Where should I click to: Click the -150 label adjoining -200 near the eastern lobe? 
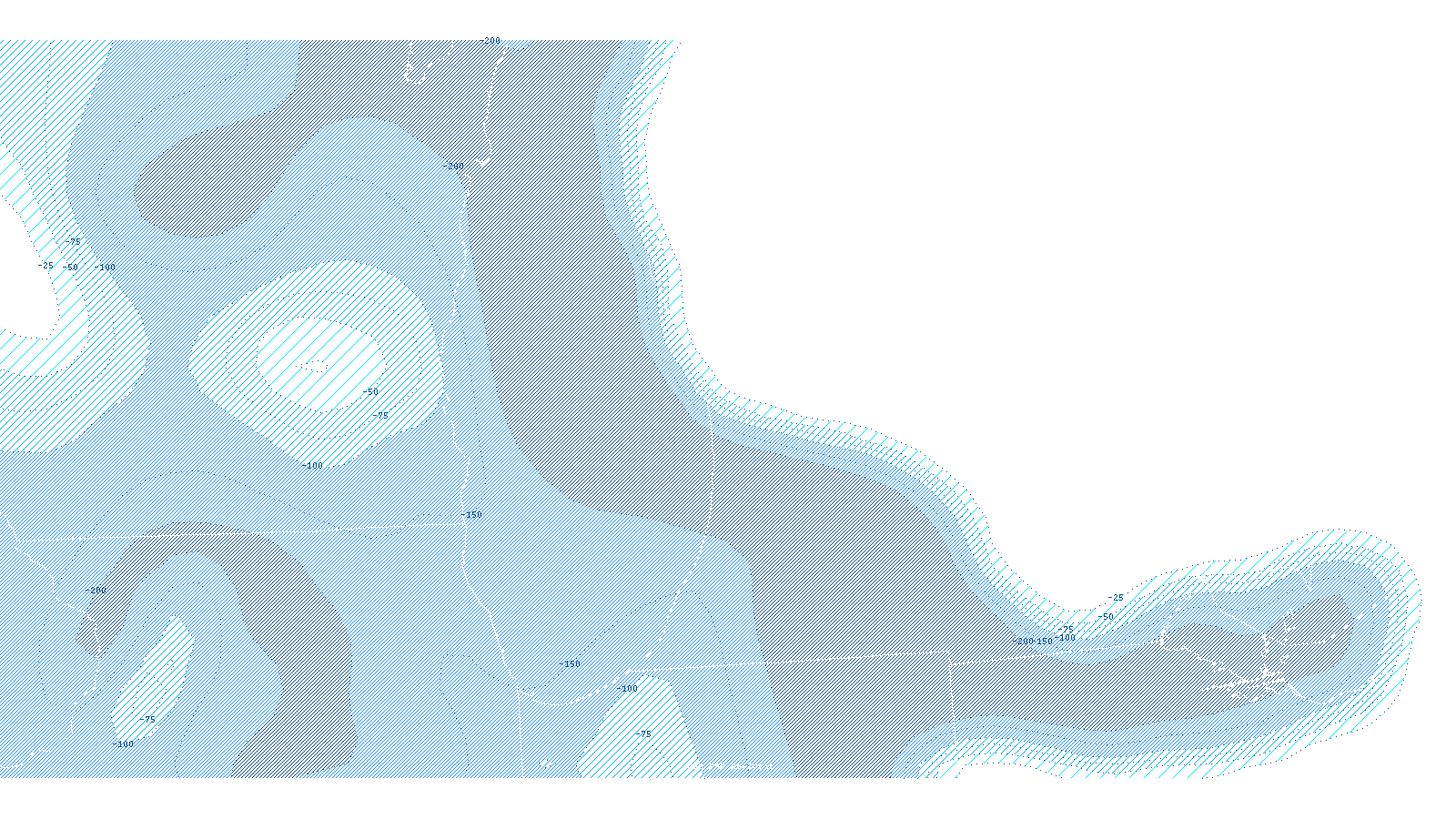pyautogui.click(x=1044, y=642)
